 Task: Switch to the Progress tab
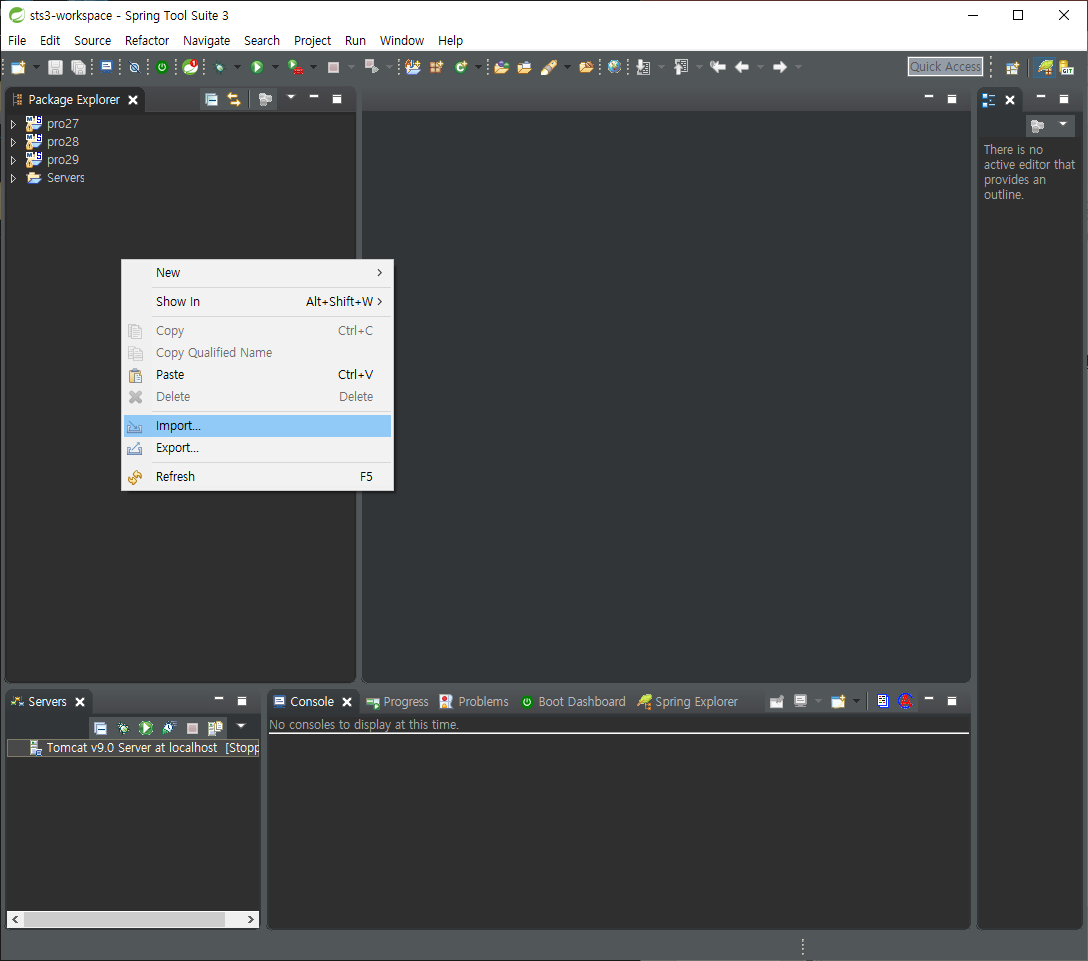click(x=398, y=702)
